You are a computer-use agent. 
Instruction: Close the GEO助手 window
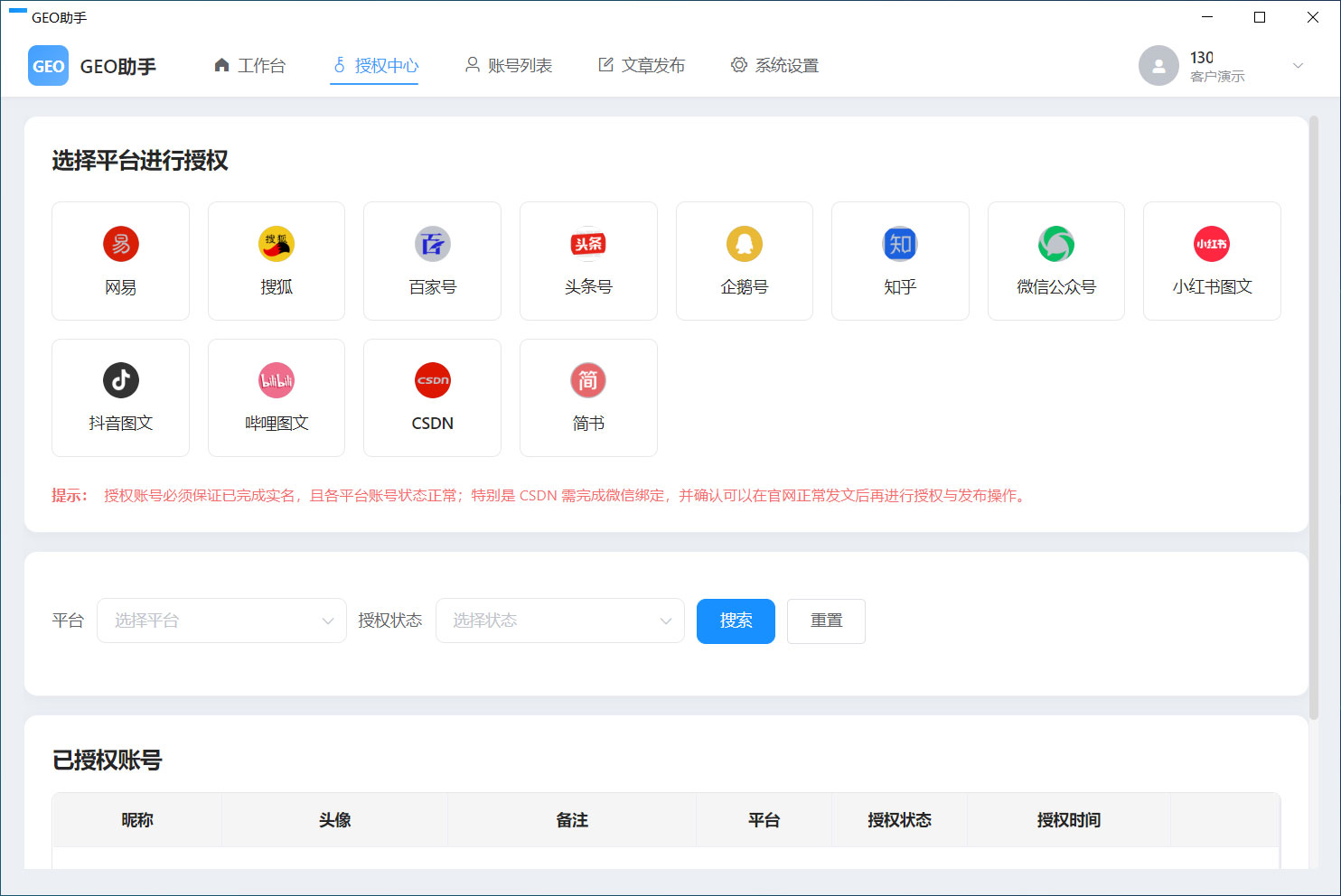pos(1313,17)
